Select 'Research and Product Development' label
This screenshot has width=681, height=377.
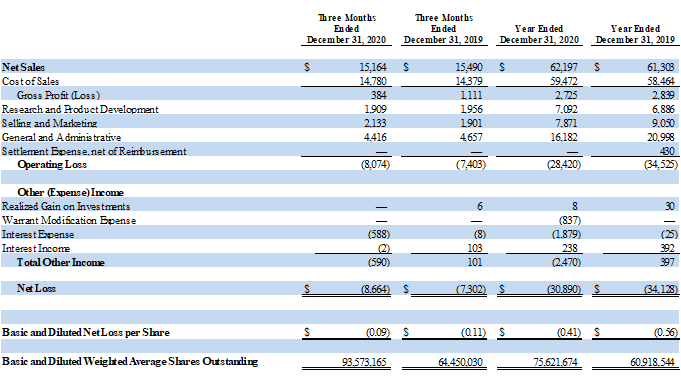[80, 109]
